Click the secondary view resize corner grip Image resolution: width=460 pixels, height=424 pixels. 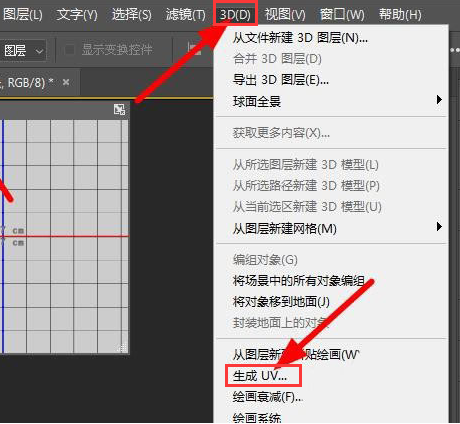pyautogui.click(x=122, y=348)
